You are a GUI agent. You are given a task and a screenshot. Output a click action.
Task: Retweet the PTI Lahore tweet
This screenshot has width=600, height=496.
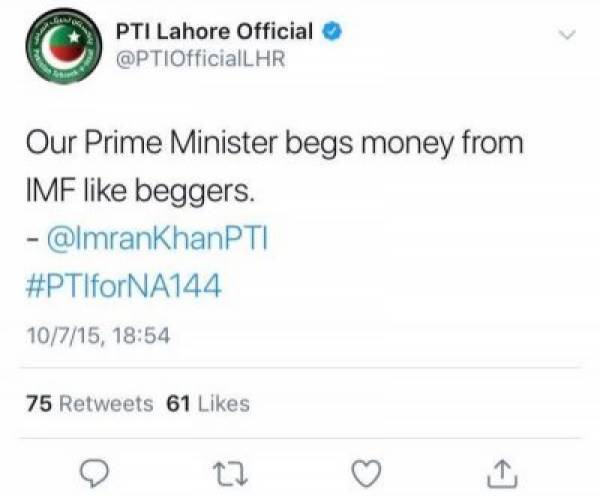(230, 474)
